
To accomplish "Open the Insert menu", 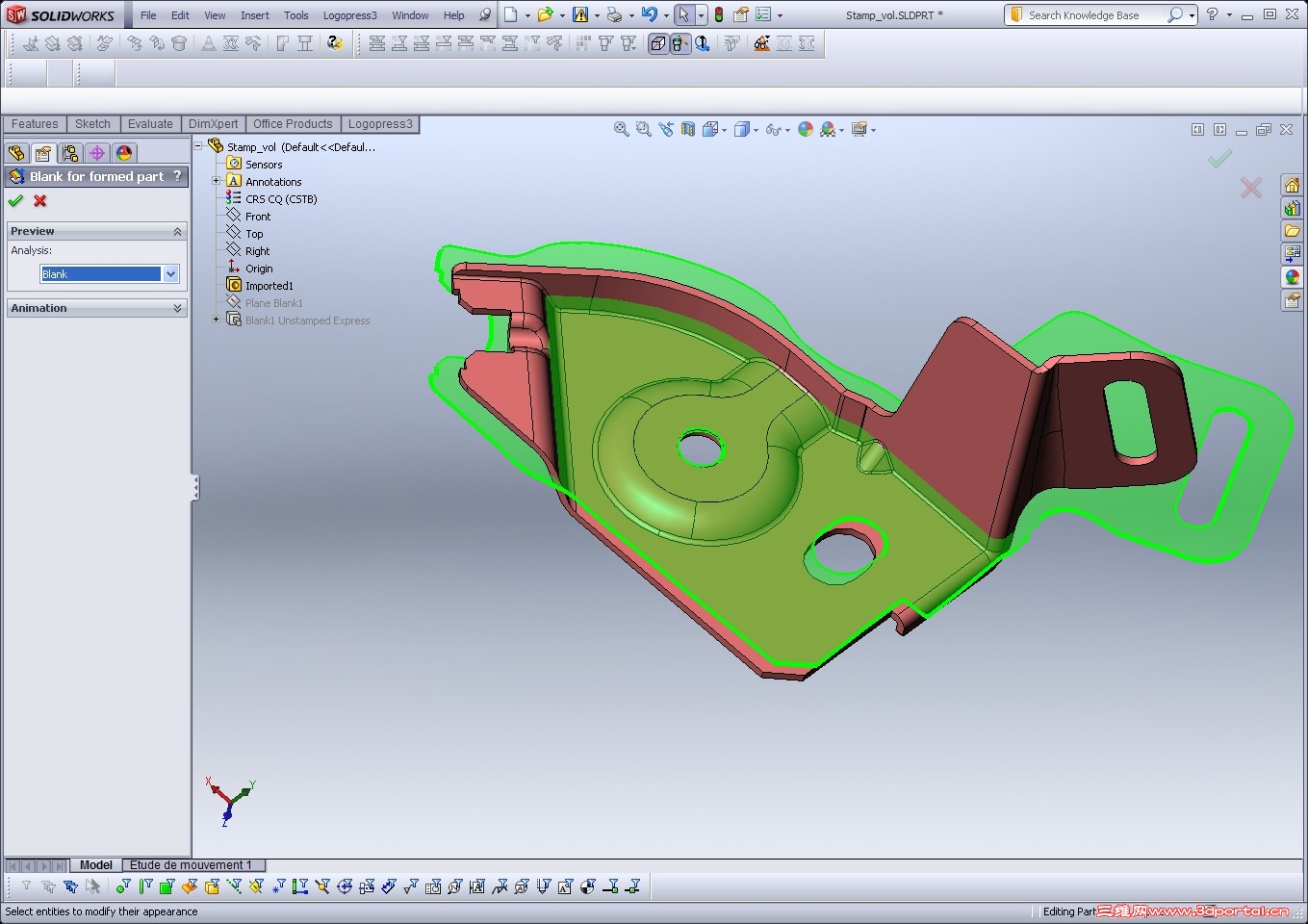I will tap(255, 15).
